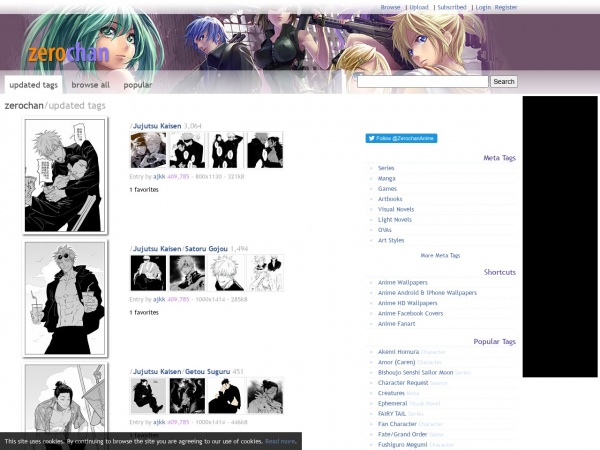Open the Light Novels meta tag

click(x=395, y=220)
